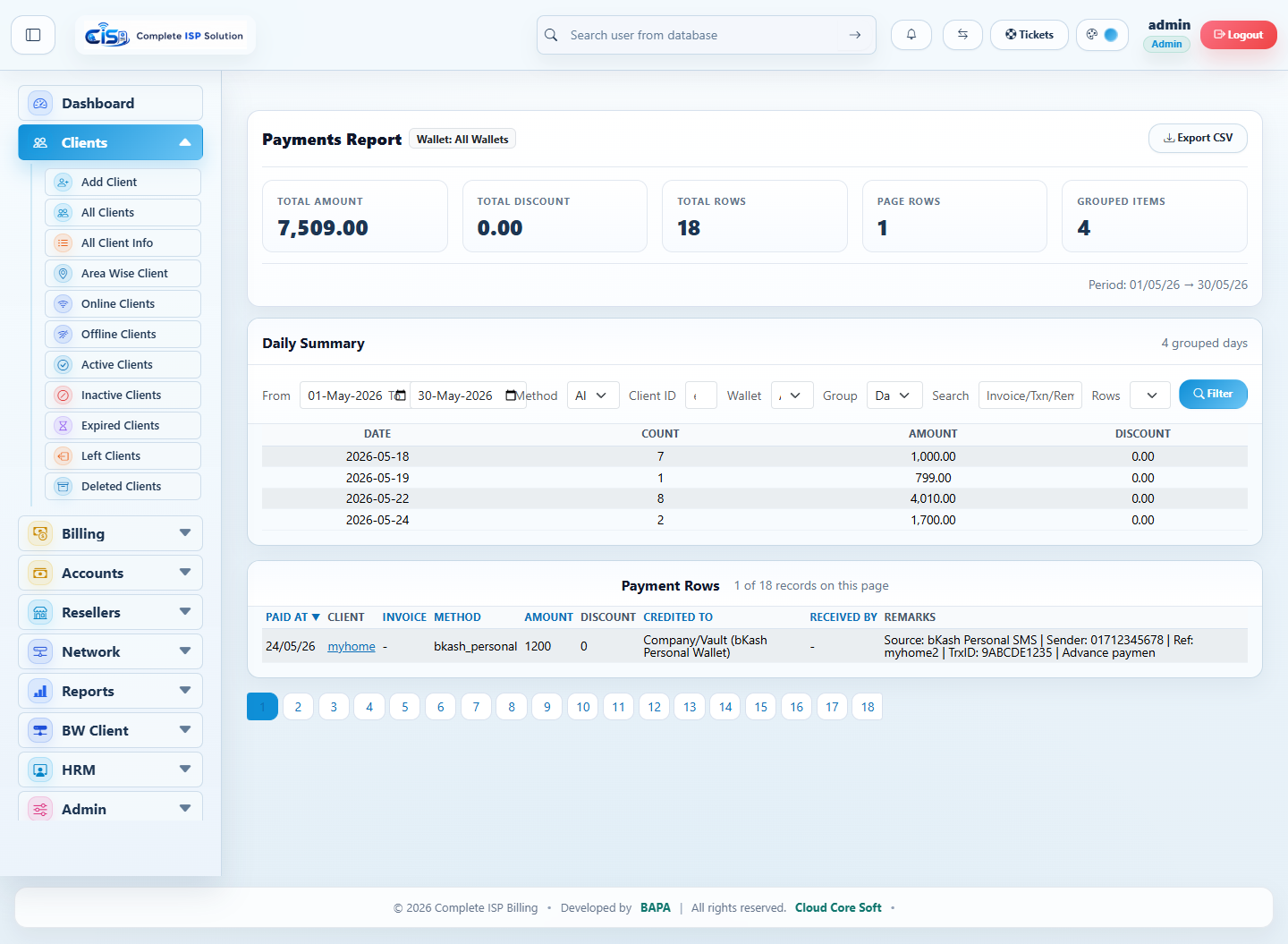Image resolution: width=1288 pixels, height=944 pixels.
Task: Click the Reports chart icon
Action: 40,692
